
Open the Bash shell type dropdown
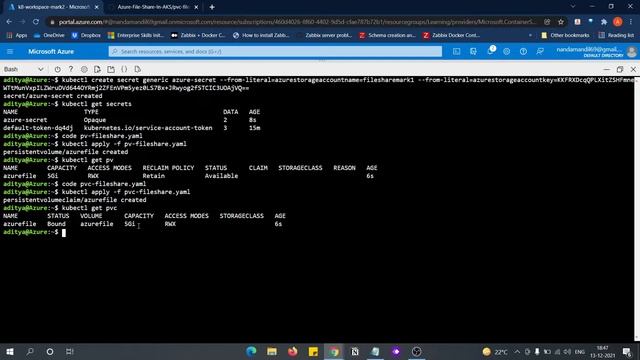click(23, 69)
